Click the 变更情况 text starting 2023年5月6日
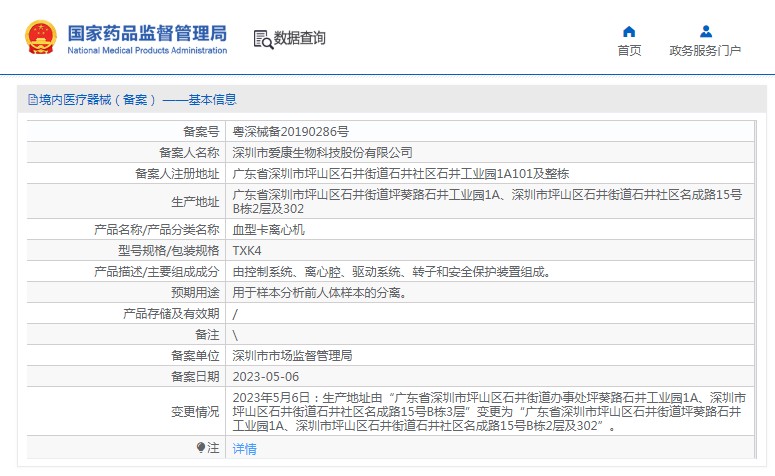This screenshot has height=476, width=775. (490, 412)
